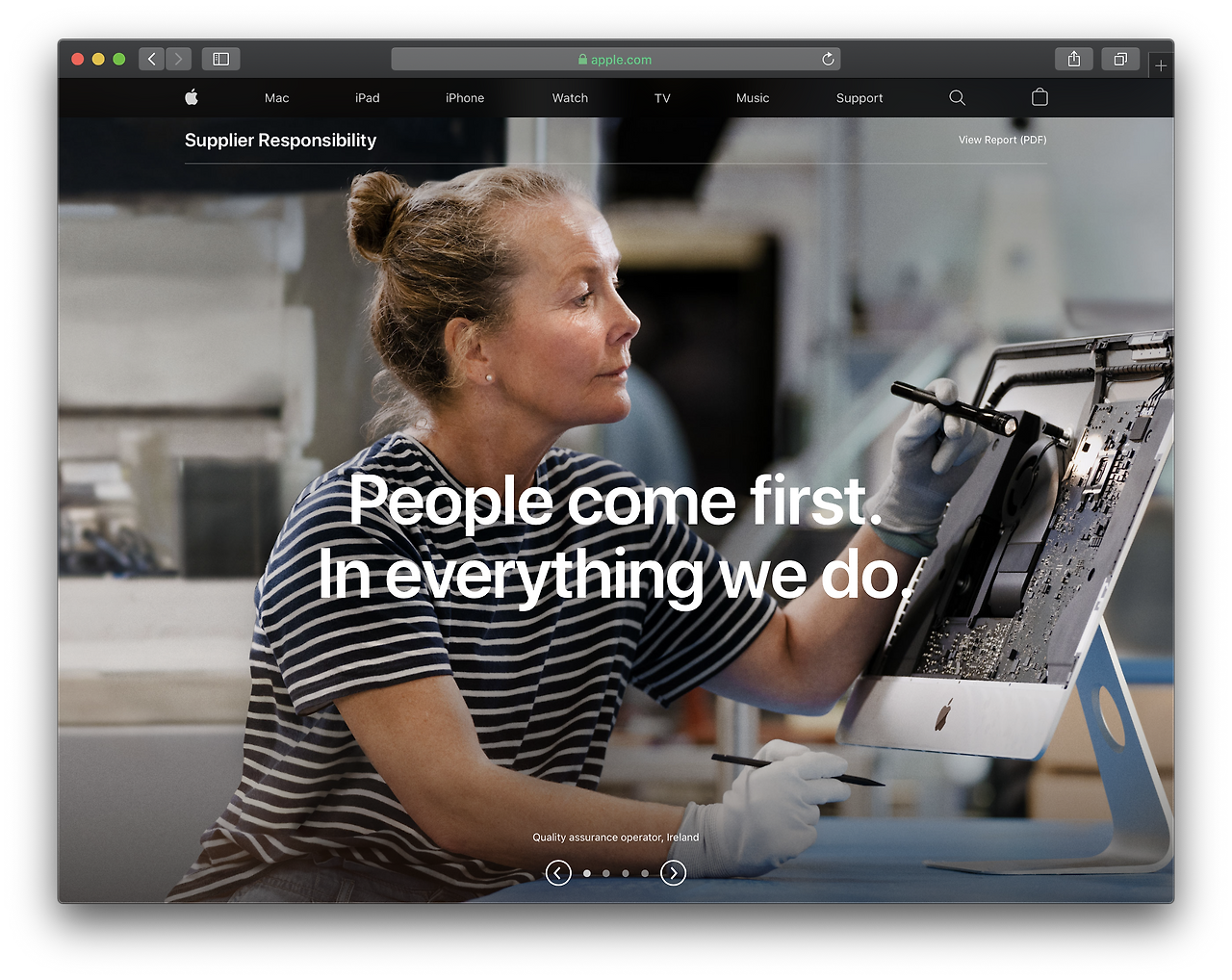Open the search magnifier icon
1232x980 pixels.
(957, 97)
